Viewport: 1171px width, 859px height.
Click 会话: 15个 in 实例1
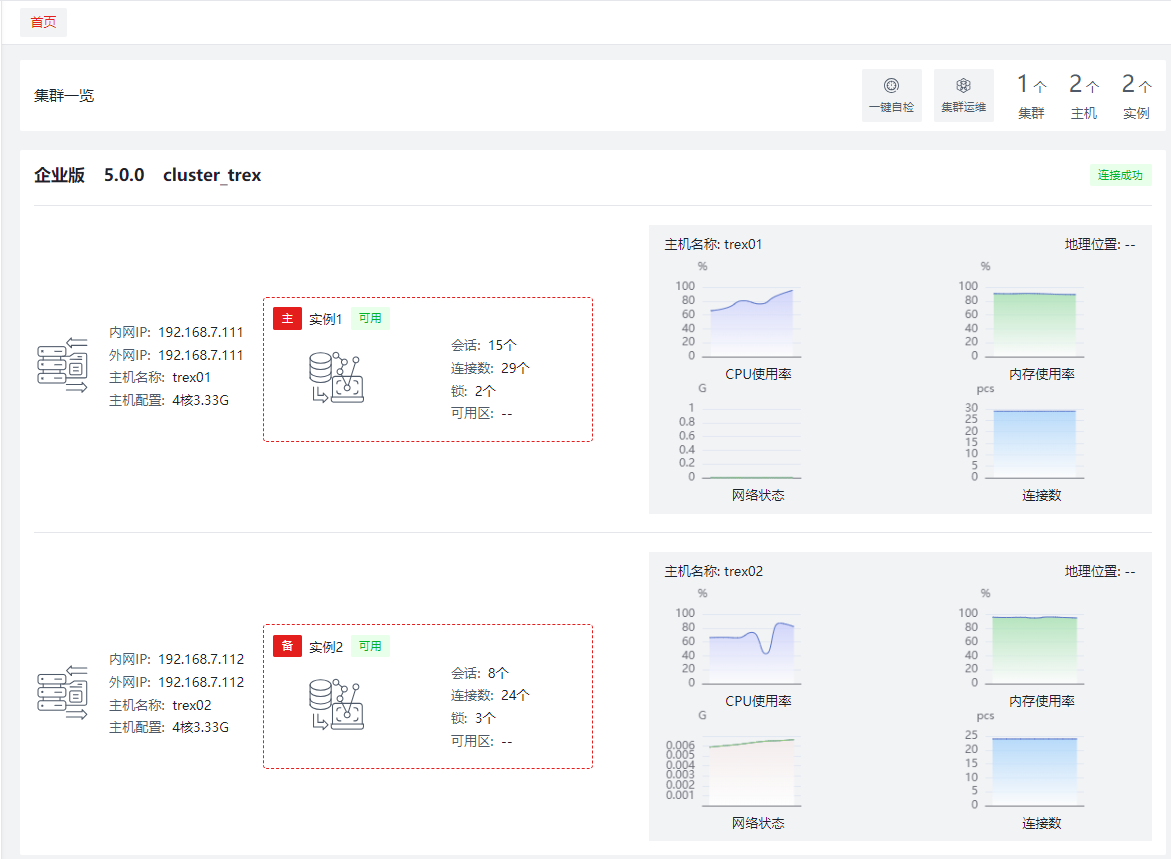pyautogui.click(x=484, y=346)
